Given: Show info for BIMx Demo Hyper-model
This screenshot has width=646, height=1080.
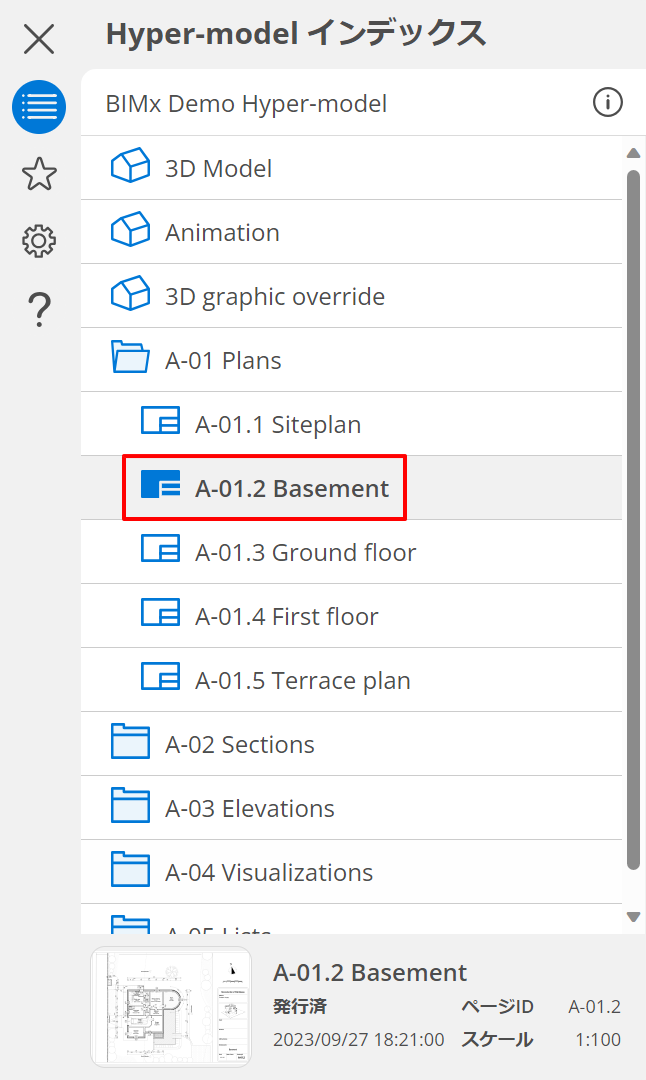Looking at the screenshot, I should click(607, 102).
